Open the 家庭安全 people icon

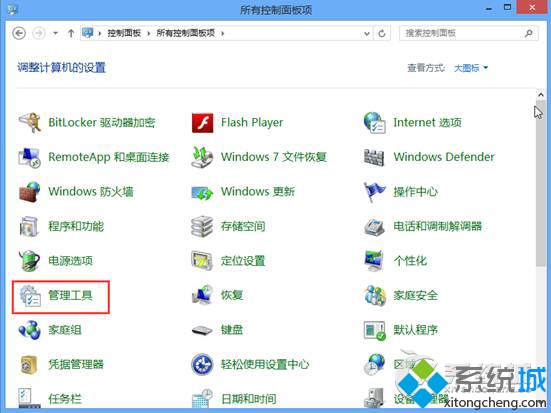375,295
